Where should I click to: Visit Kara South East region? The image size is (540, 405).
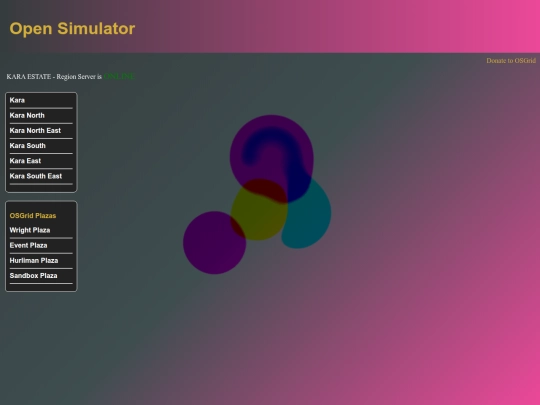[36, 176]
